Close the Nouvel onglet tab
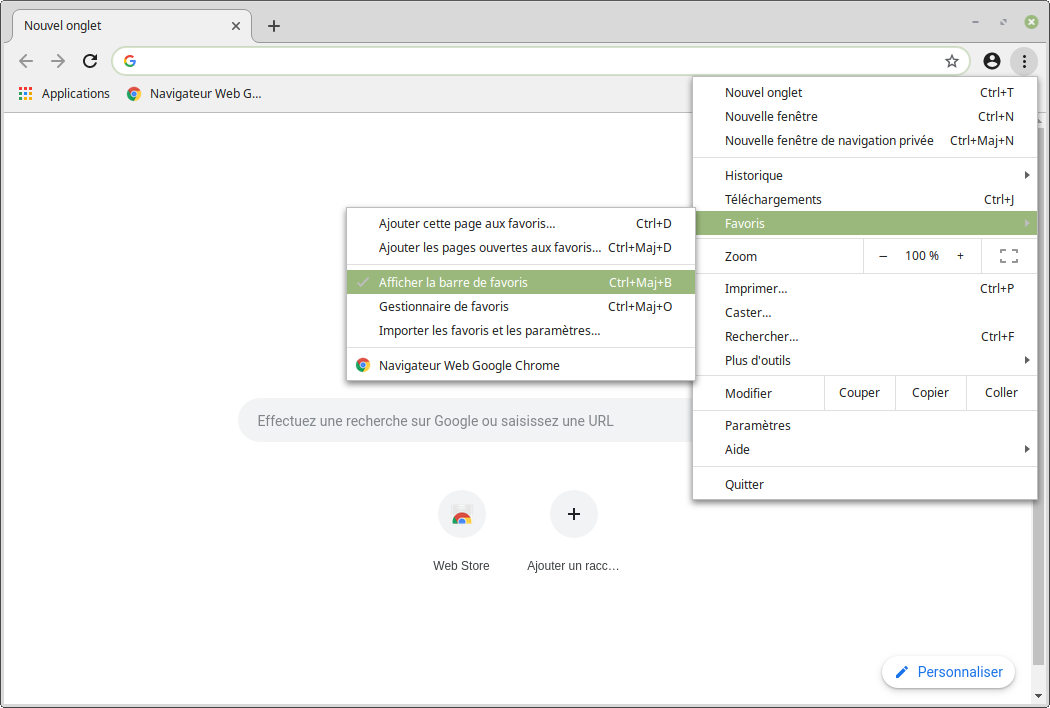The image size is (1050, 708). point(236,26)
